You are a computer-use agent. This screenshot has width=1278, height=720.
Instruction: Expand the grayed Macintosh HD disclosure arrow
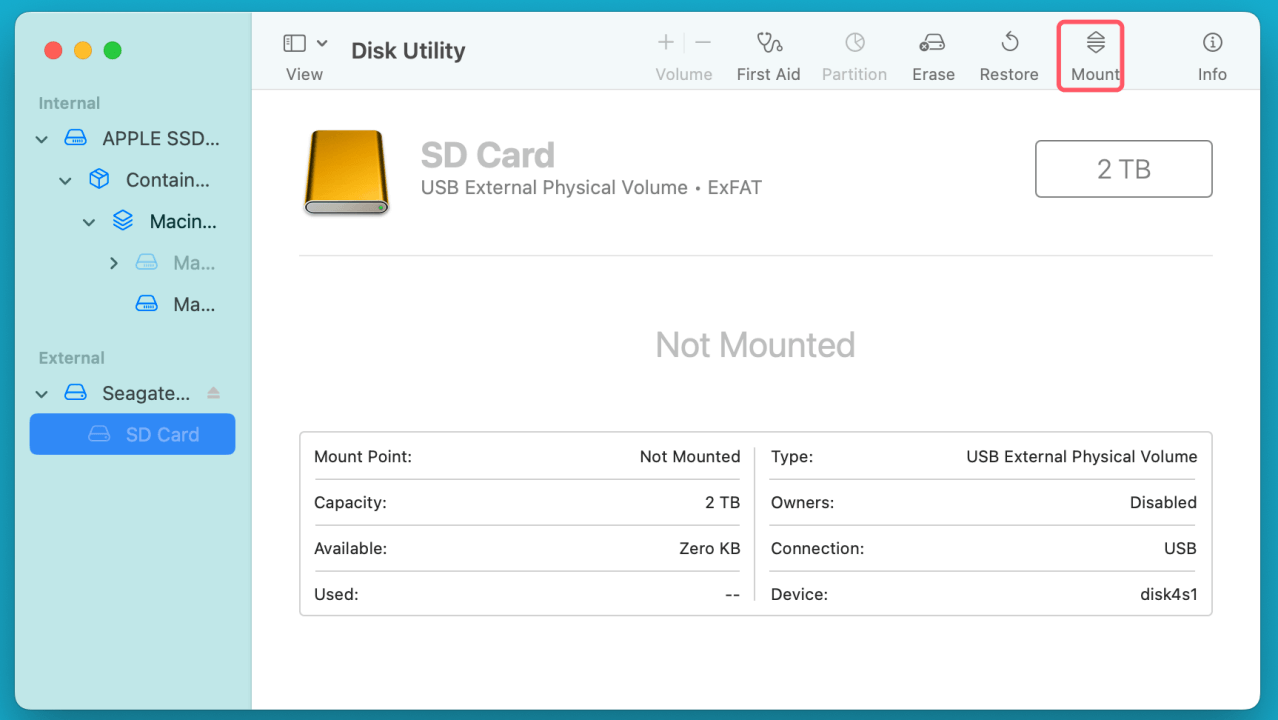point(113,262)
